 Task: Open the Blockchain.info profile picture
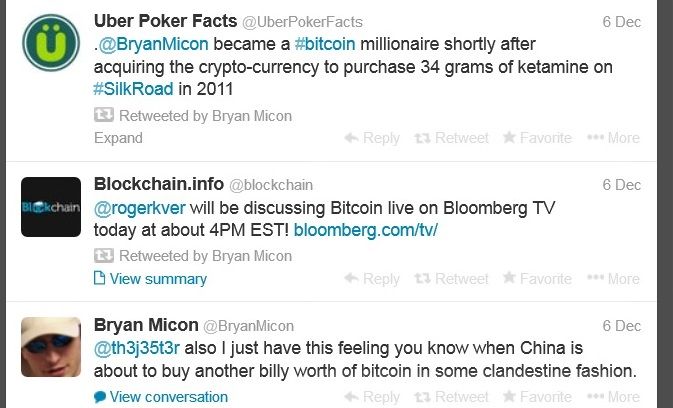[x=51, y=207]
